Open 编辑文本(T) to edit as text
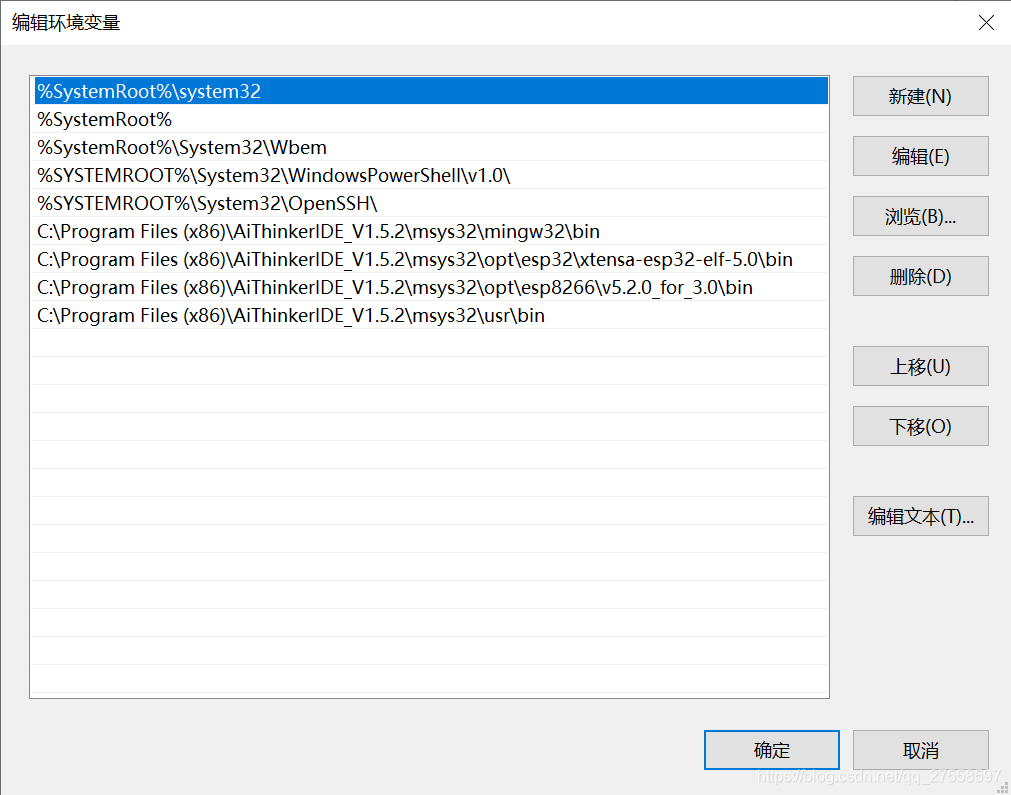 pyautogui.click(x=919, y=516)
